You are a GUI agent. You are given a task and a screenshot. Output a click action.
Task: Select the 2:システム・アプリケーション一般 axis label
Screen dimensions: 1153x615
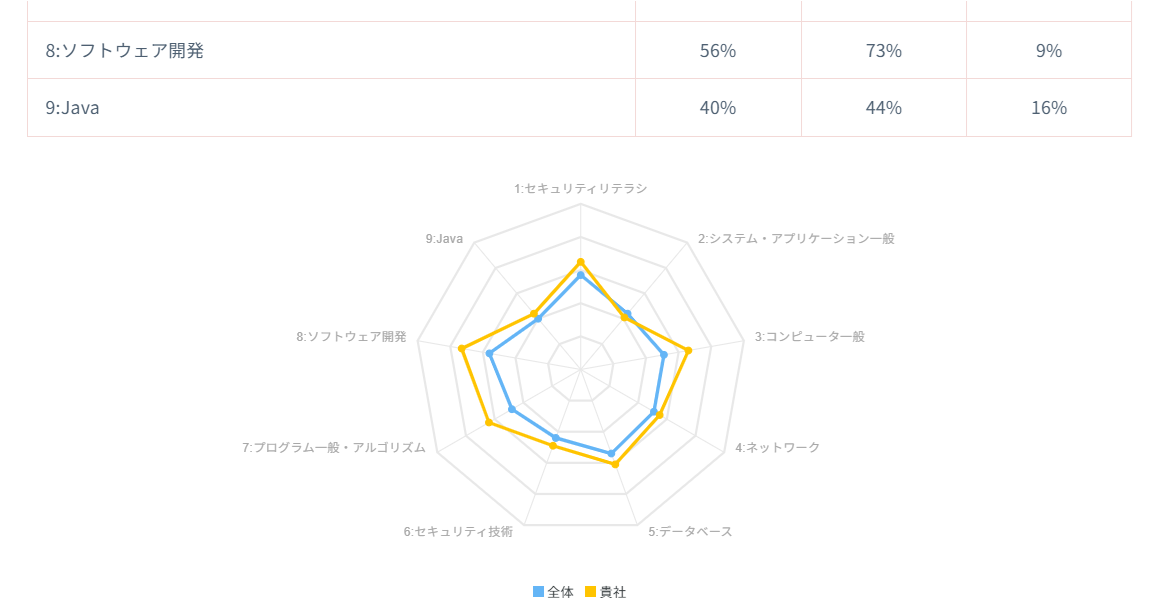(x=796, y=239)
